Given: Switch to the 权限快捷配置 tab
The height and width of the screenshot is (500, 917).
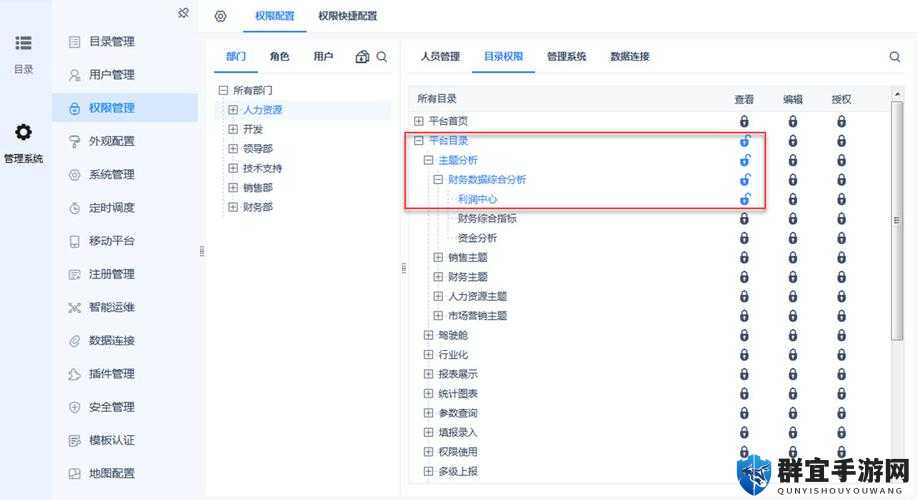Looking at the screenshot, I should point(347,16).
